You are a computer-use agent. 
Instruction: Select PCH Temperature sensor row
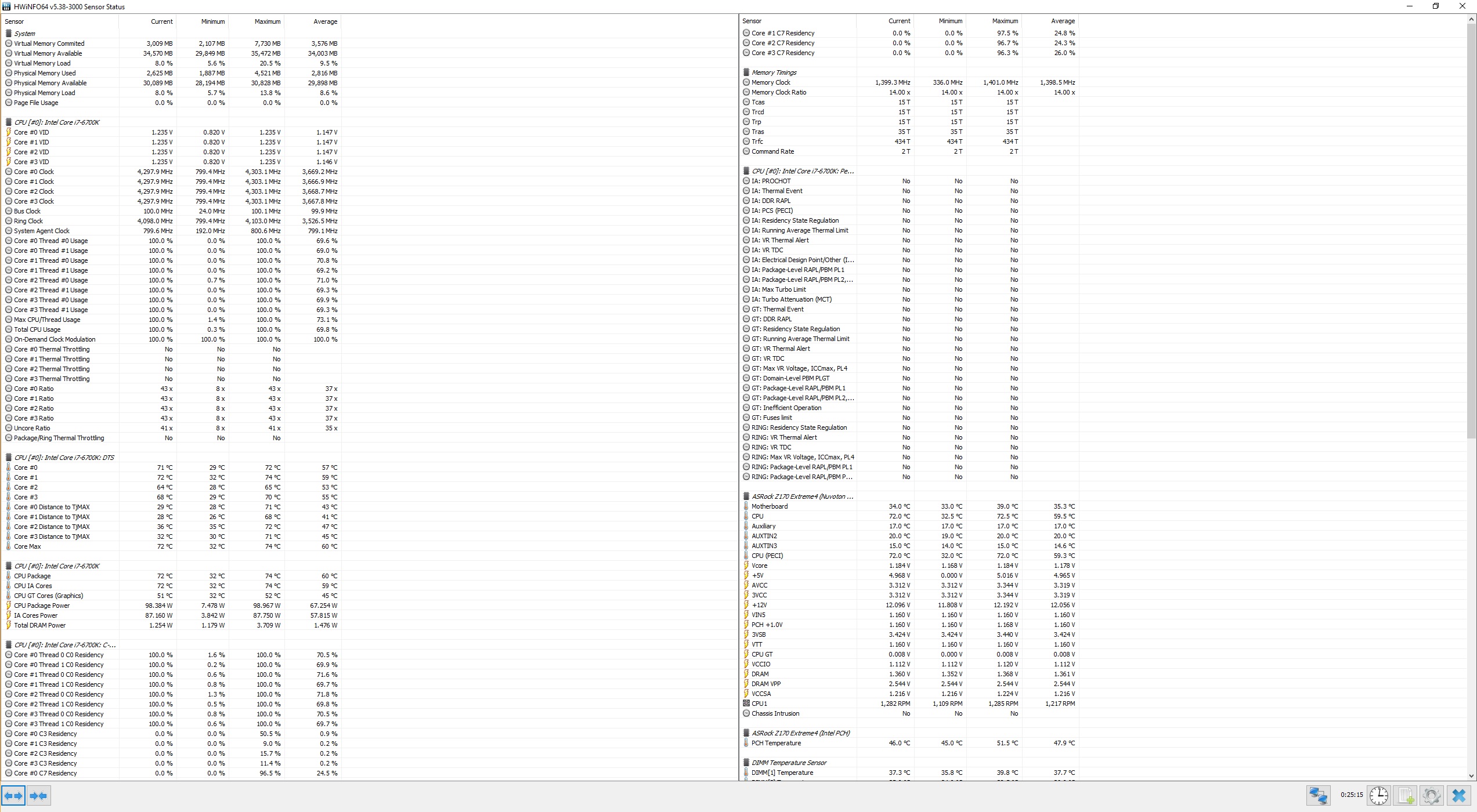click(x=776, y=743)
